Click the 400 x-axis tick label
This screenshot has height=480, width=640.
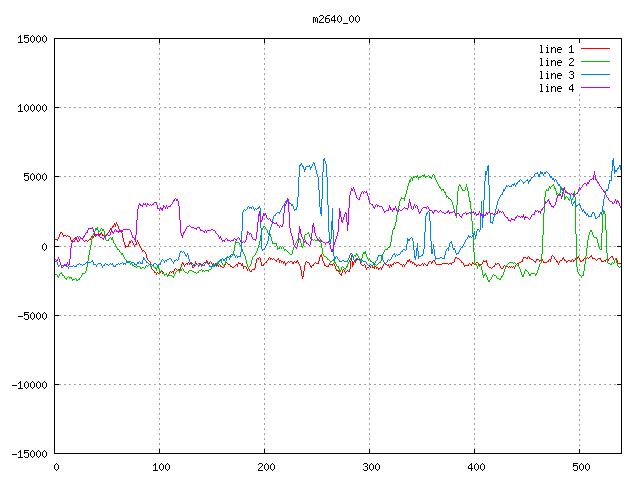tap(475, 467)
